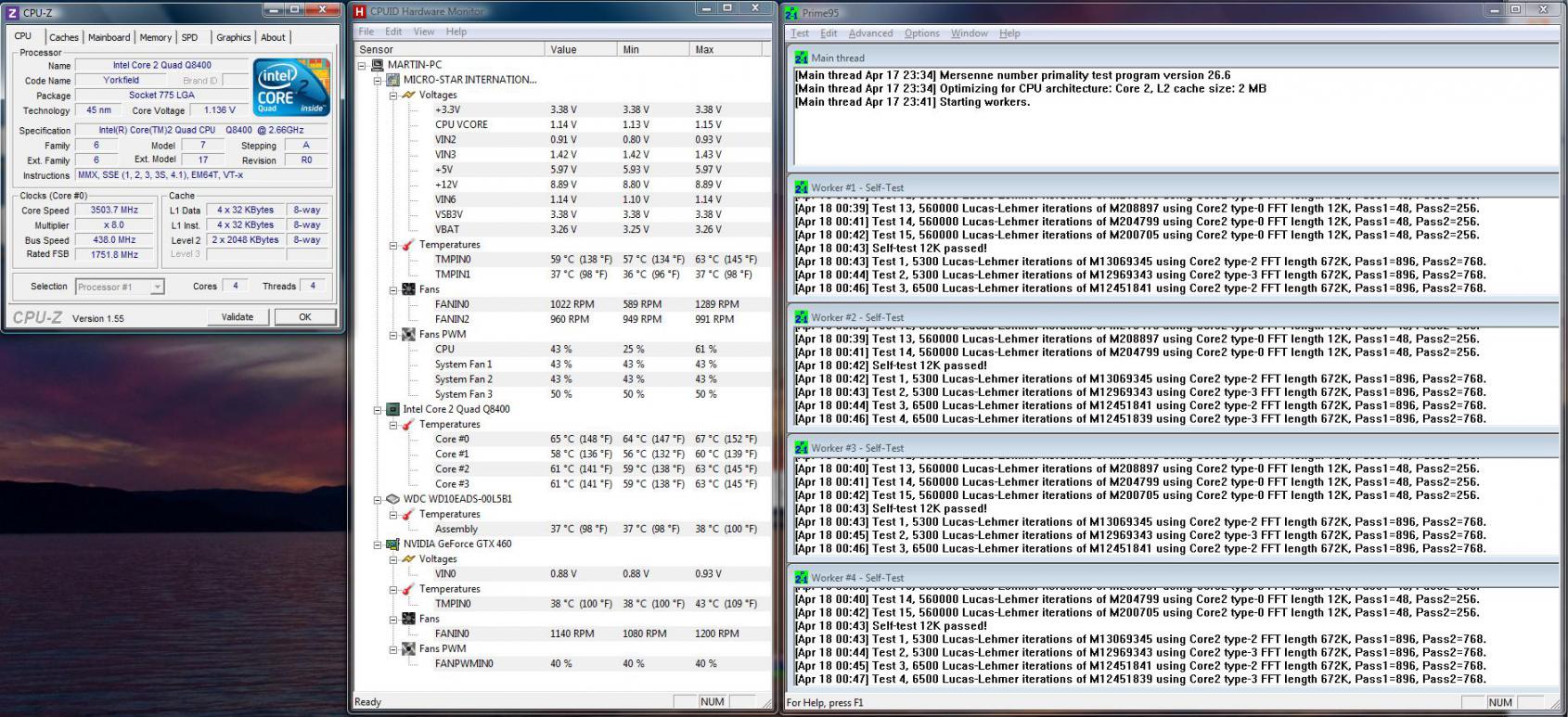The width and height of the screenshot is (1568, 717).
Task: Click the NVIDIA GeForce GTX 460 card icon
Action: point(393,544)
